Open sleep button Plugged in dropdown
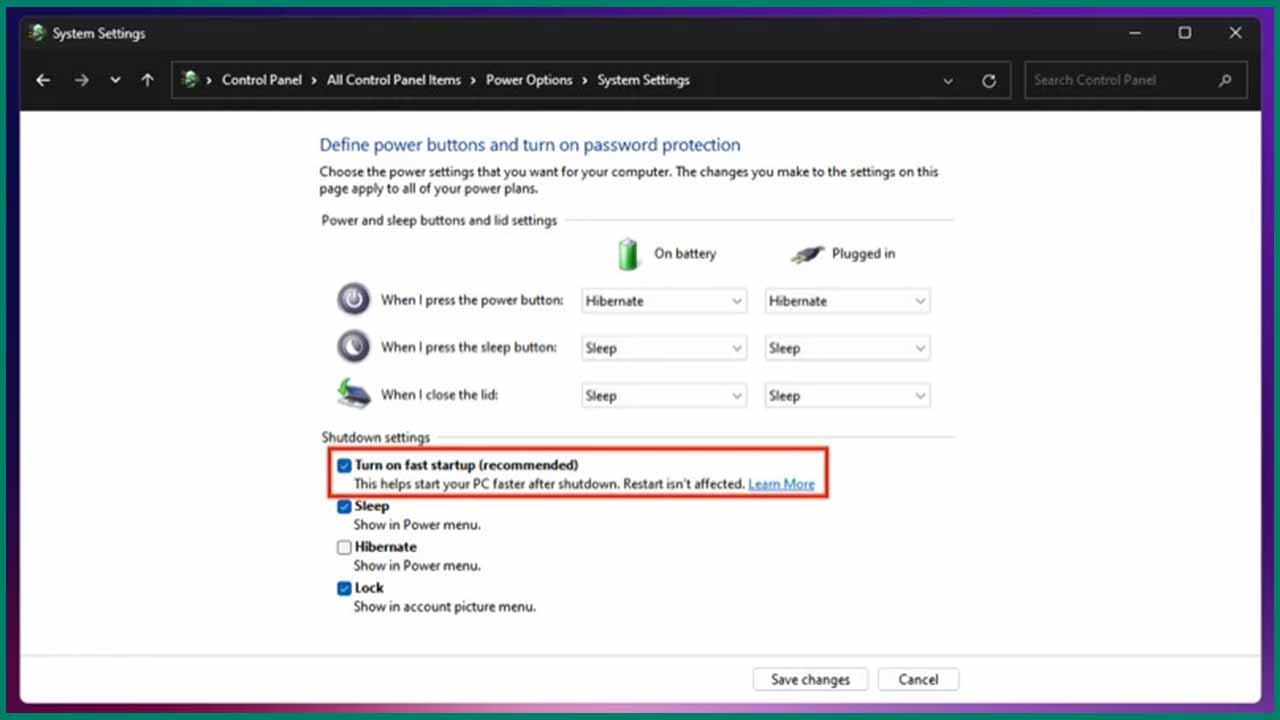This screenshot has width=1280, height=720. pyautogui.click(x=847, y=348)
